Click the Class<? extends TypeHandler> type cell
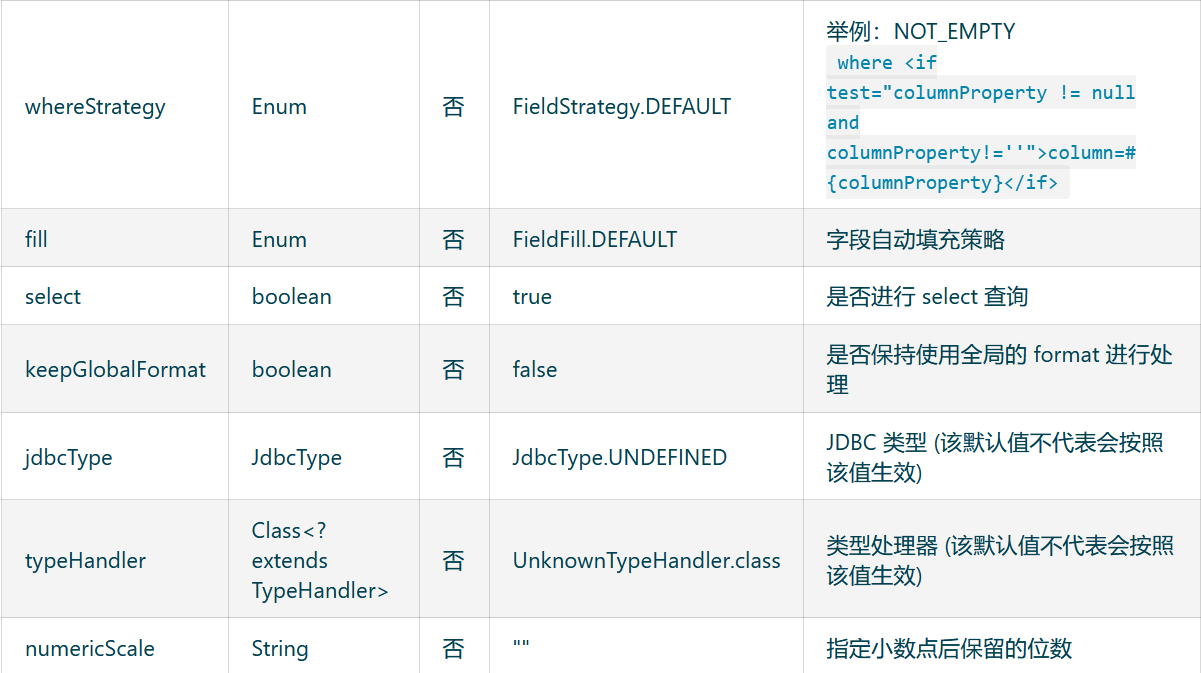The image size is (1201, 673). pyautogui.click(x=319, y=560)
